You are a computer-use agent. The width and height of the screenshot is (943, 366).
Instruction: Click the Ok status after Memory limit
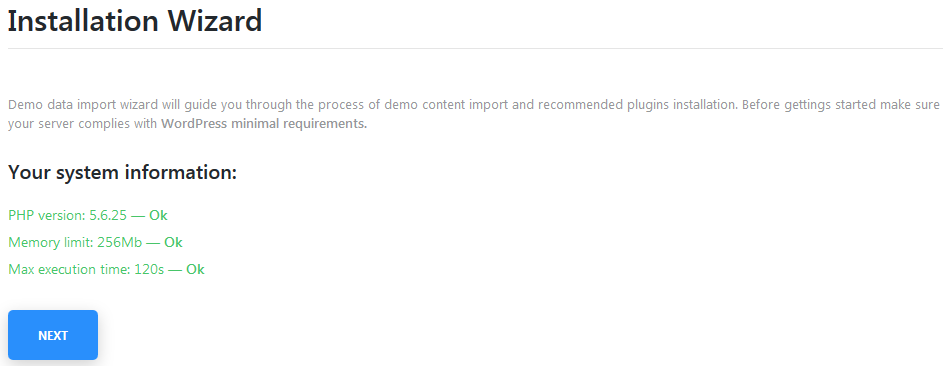click(173, 242)
